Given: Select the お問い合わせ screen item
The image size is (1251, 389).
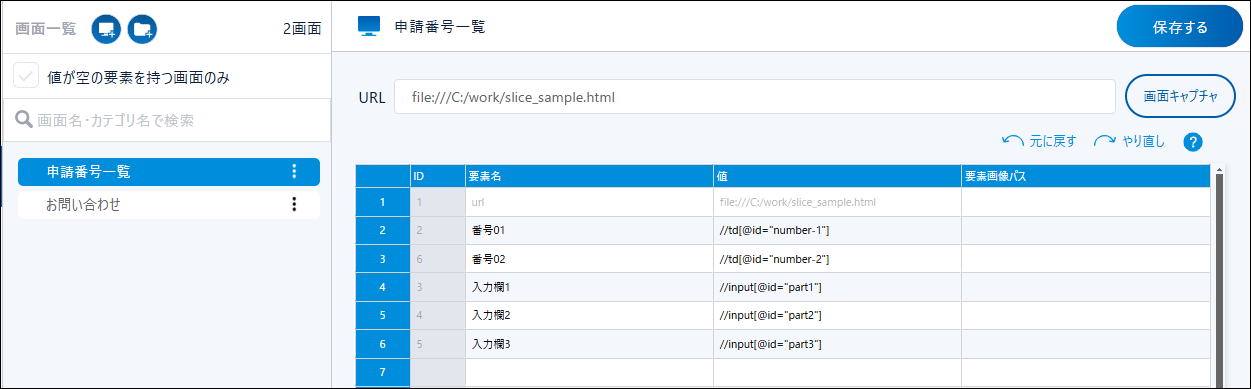Looking at the screenshot, I should coord(169,204).
